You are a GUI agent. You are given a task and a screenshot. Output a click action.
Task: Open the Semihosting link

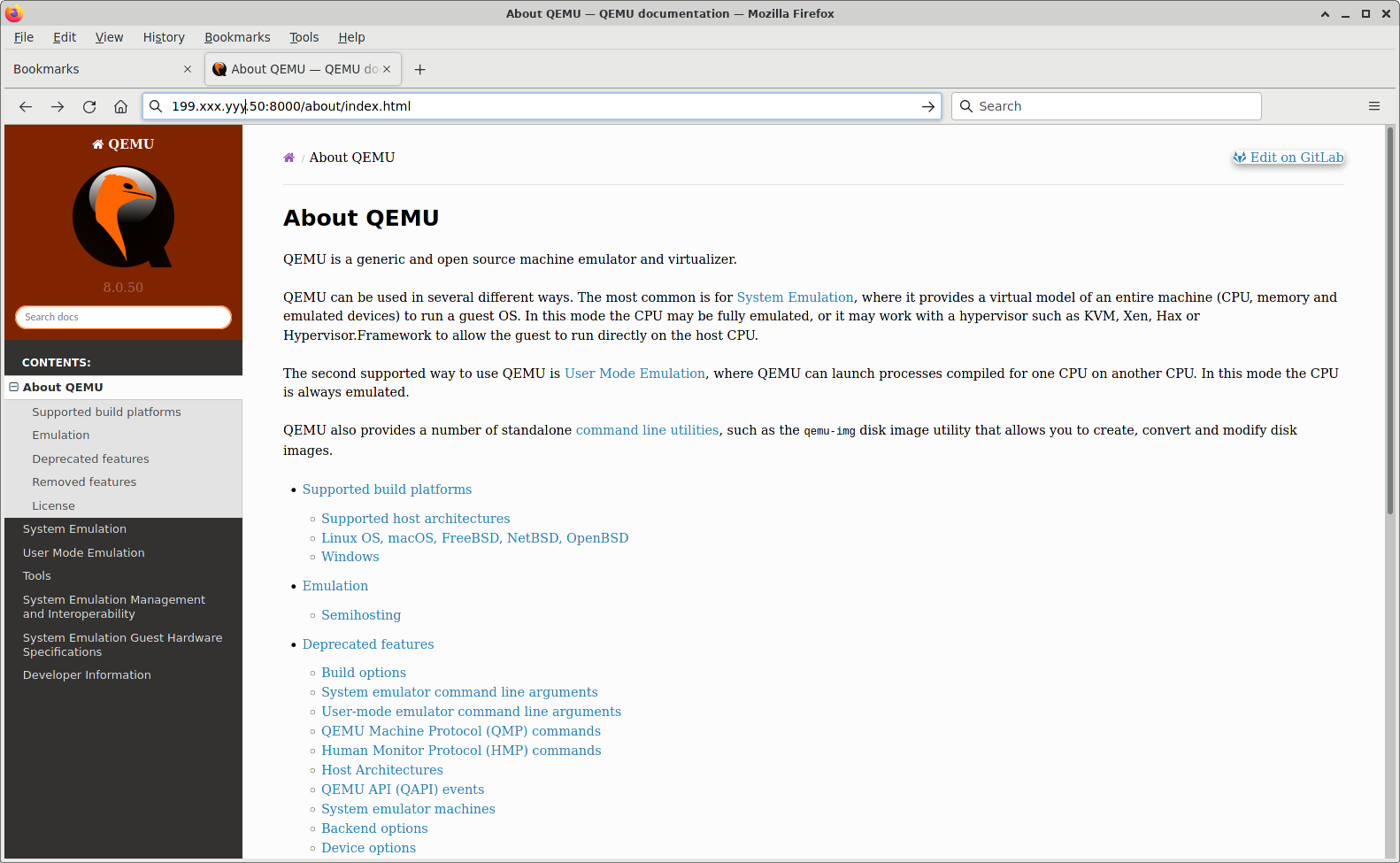pos(361,615)
